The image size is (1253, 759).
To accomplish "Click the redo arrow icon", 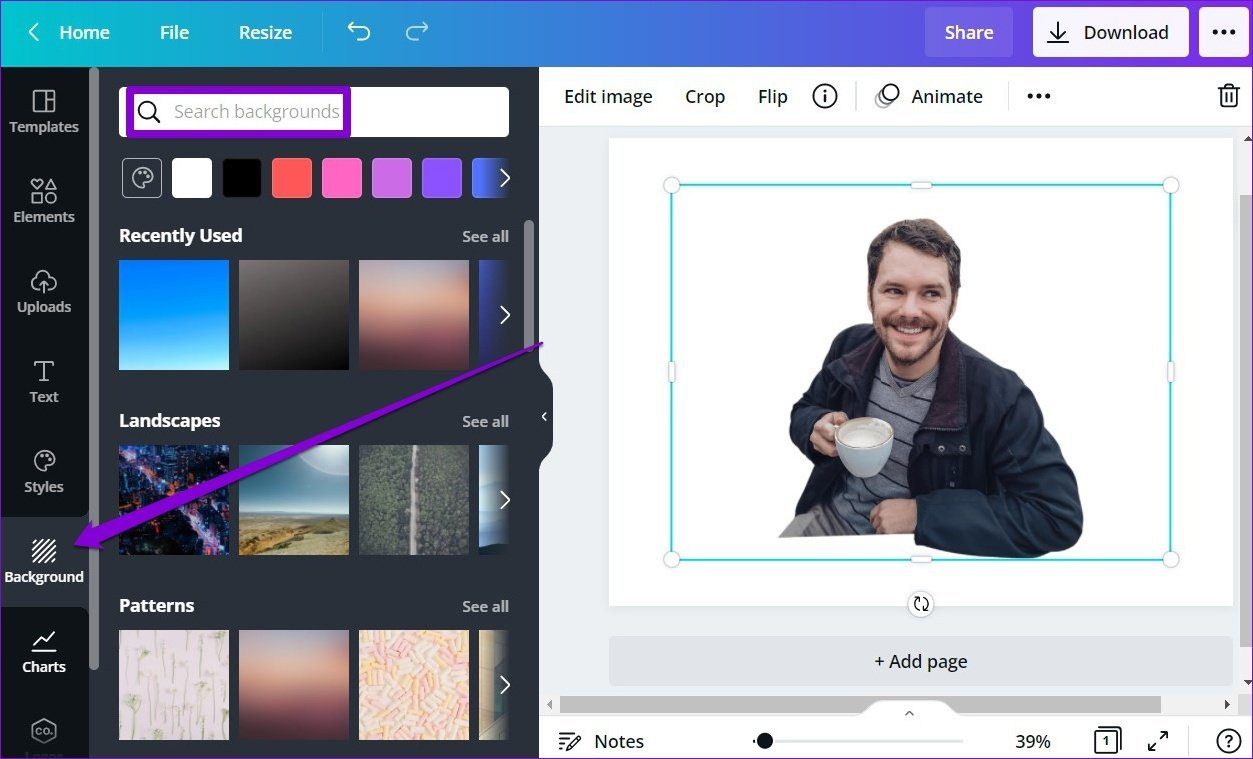I will (x=417, y=32).
